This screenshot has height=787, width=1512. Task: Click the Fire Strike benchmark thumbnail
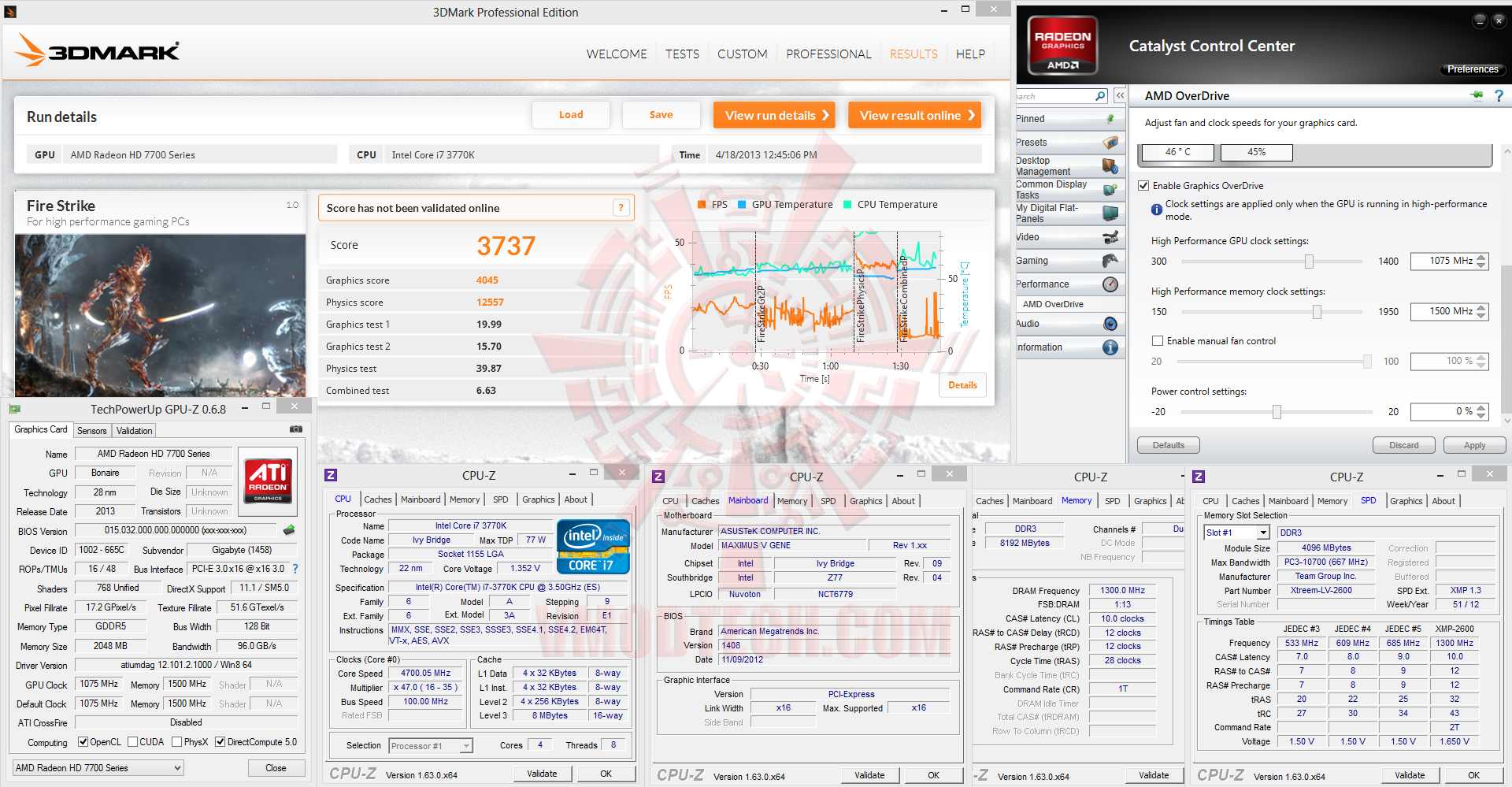(160, 315)
